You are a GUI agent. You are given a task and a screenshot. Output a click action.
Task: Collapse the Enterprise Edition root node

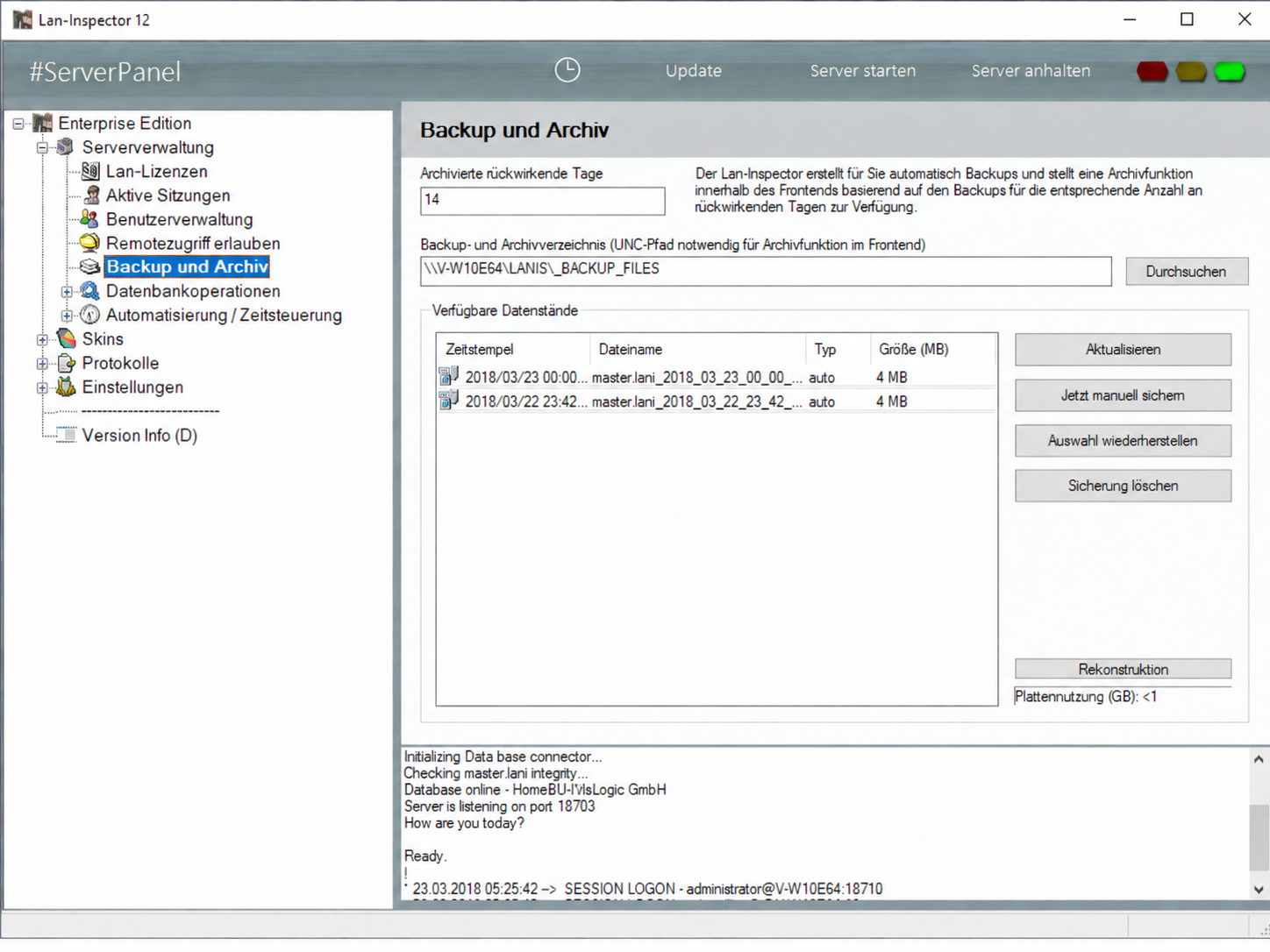[x=18, y=124]
